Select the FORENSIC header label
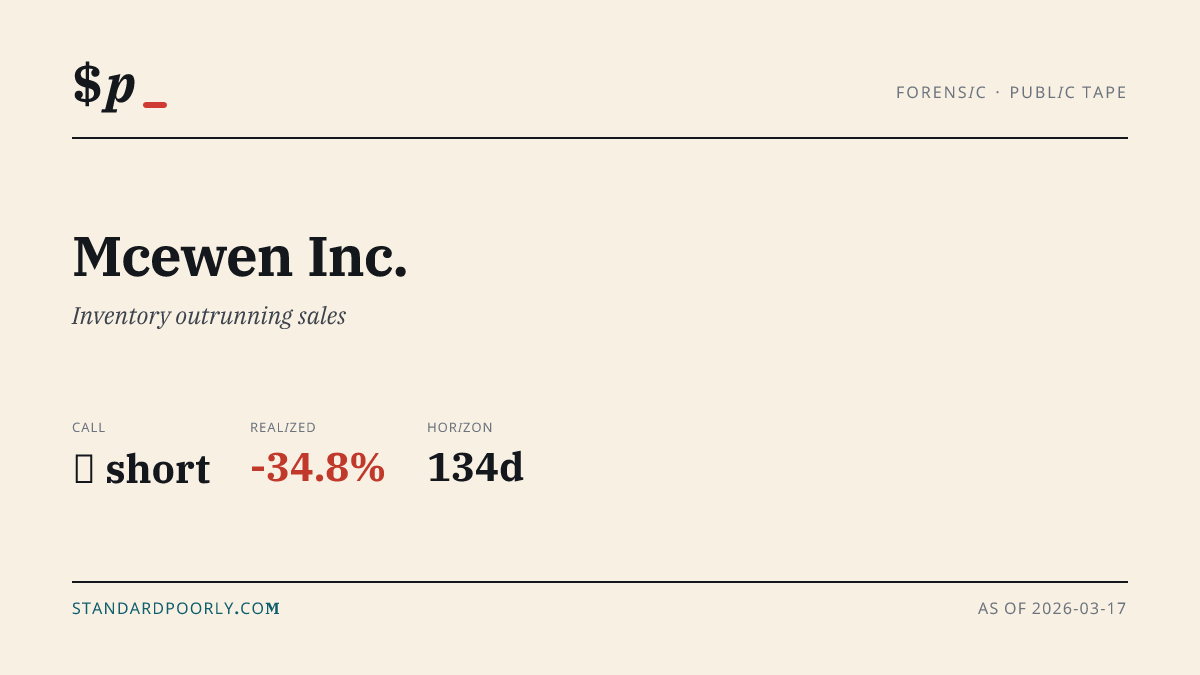This screenshot has height=675, width=1200. 941,93
